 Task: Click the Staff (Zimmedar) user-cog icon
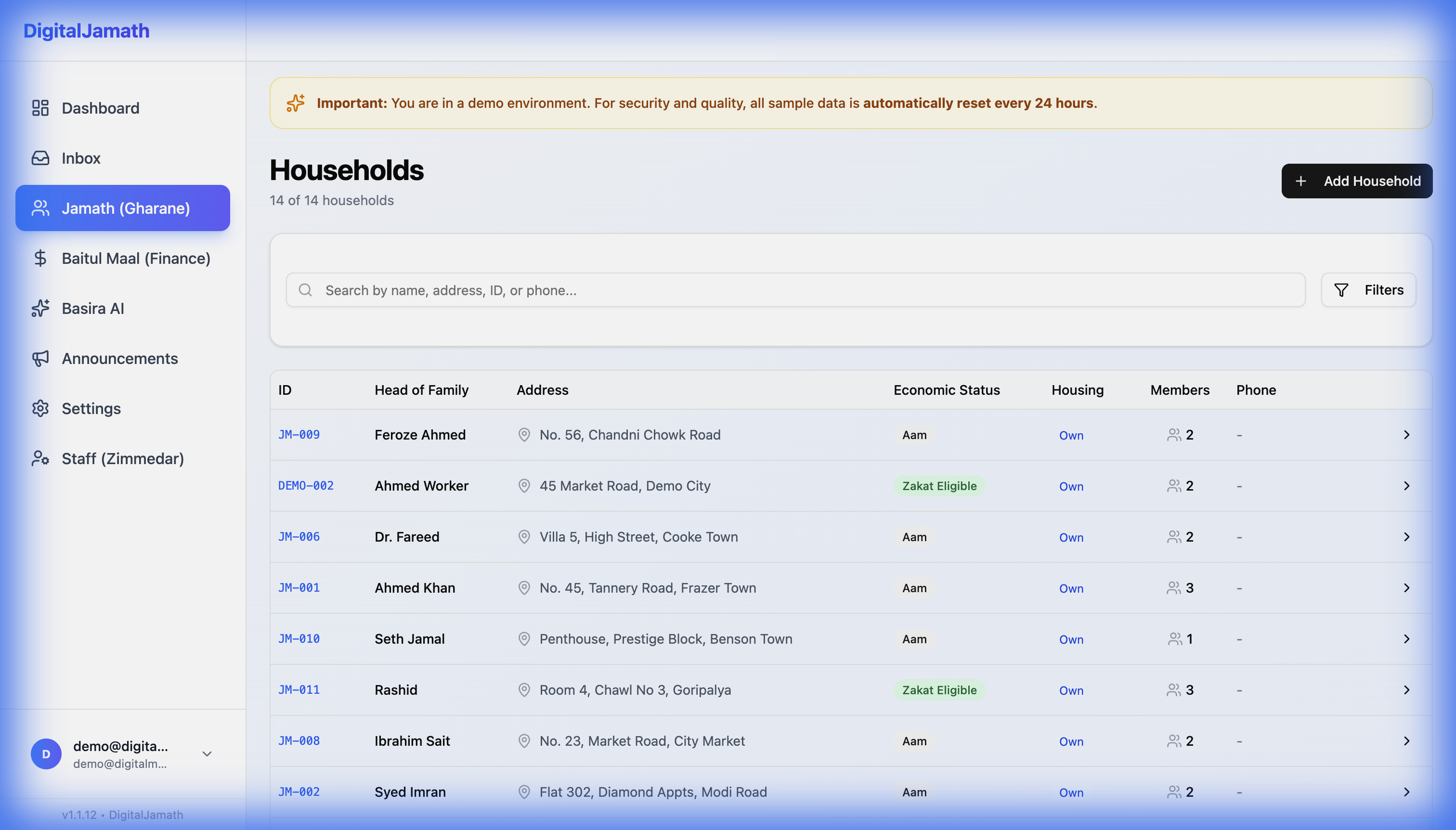[x=40, y=458]
